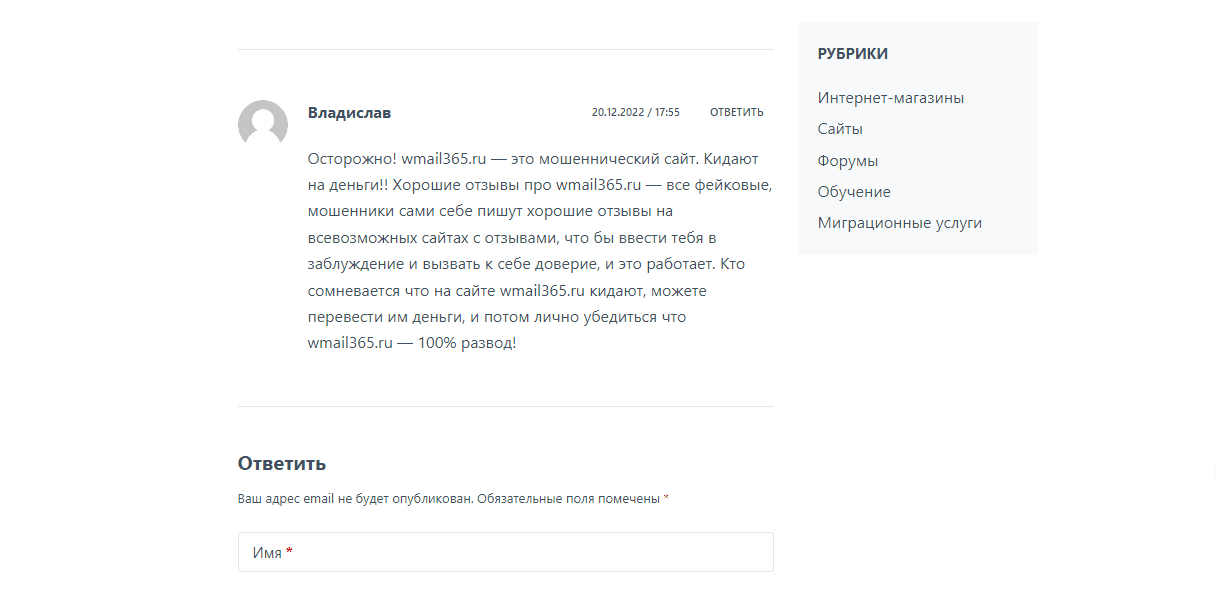This screenshot has height=595, width=1216.
Task: Open the comment permalink dated 20.12.2022
Action: click(635, 113)
